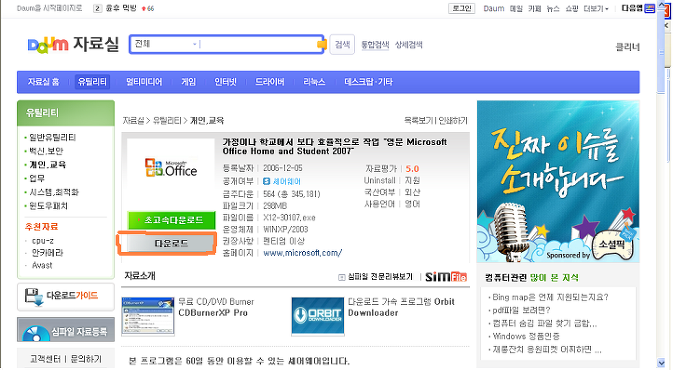
Task: Open the 다운로드가이드 banner
Action: tap(66, 296)
